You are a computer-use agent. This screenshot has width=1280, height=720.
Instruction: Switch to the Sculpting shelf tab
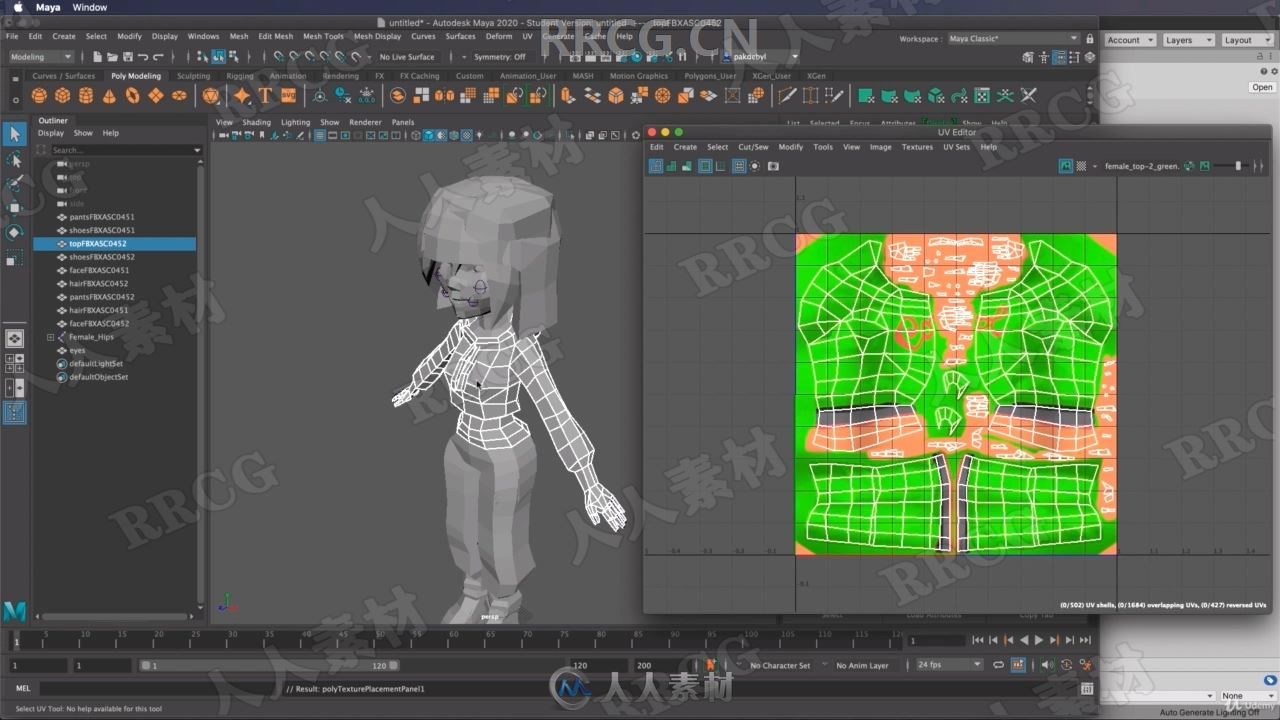coord(193,76)
